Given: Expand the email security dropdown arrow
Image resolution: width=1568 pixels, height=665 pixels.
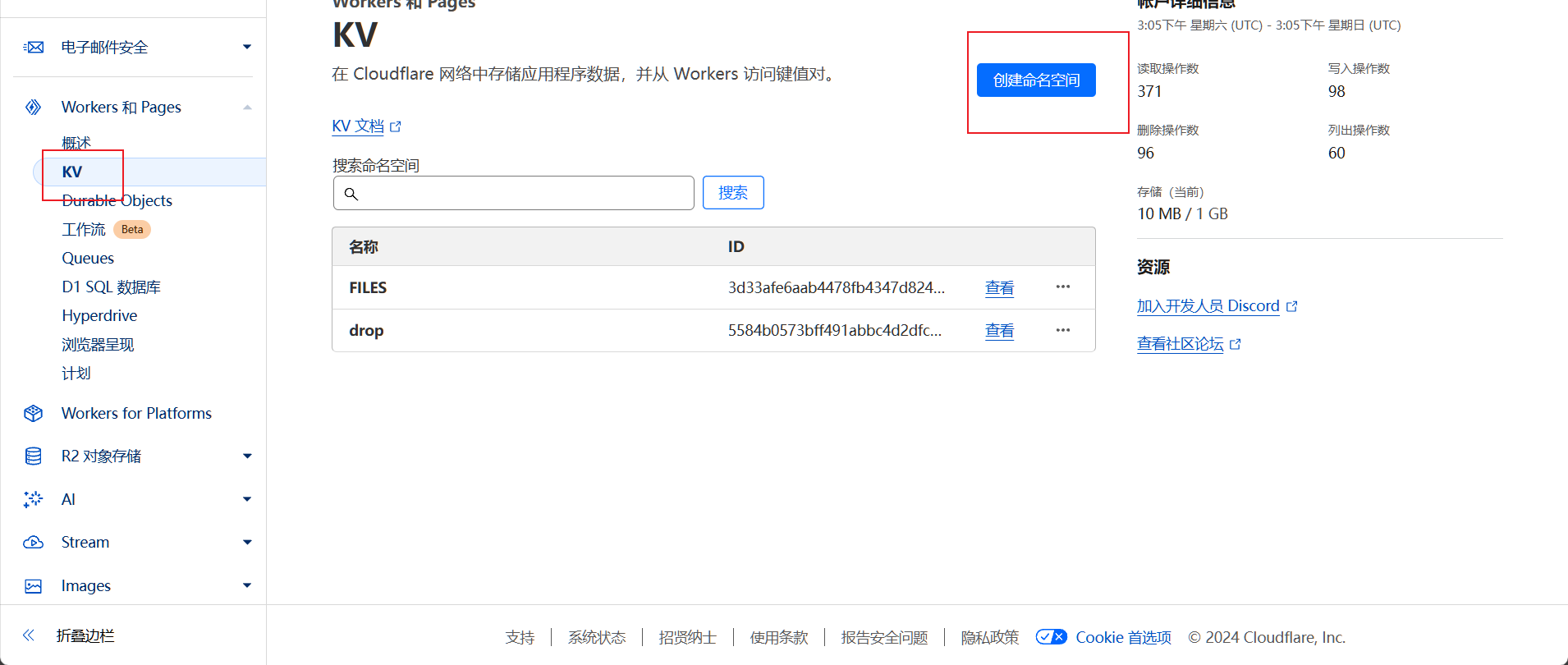Looking at the screenshot, I should coord(247,48).
